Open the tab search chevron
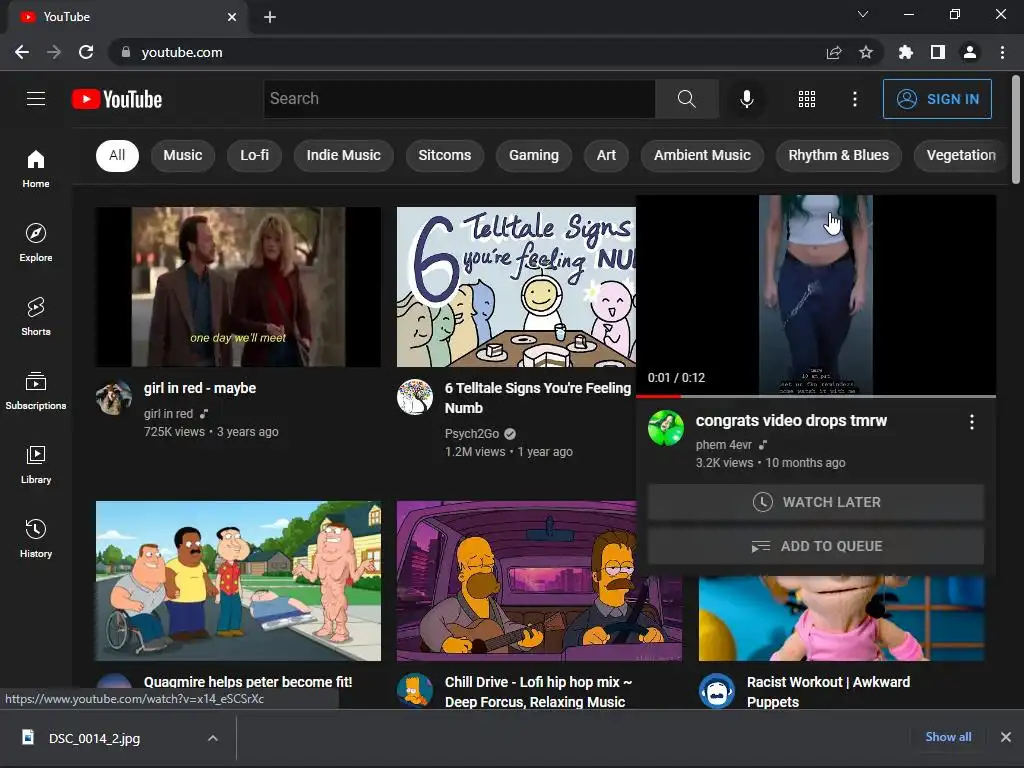This screenshot has height=768, width=1024. point(863,14)
